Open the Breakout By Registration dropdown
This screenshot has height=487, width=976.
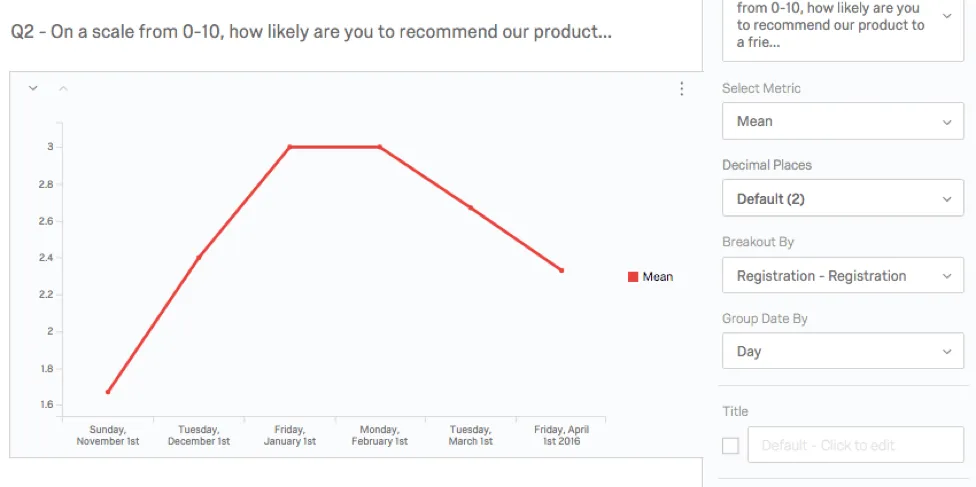(x=842, y=276)
